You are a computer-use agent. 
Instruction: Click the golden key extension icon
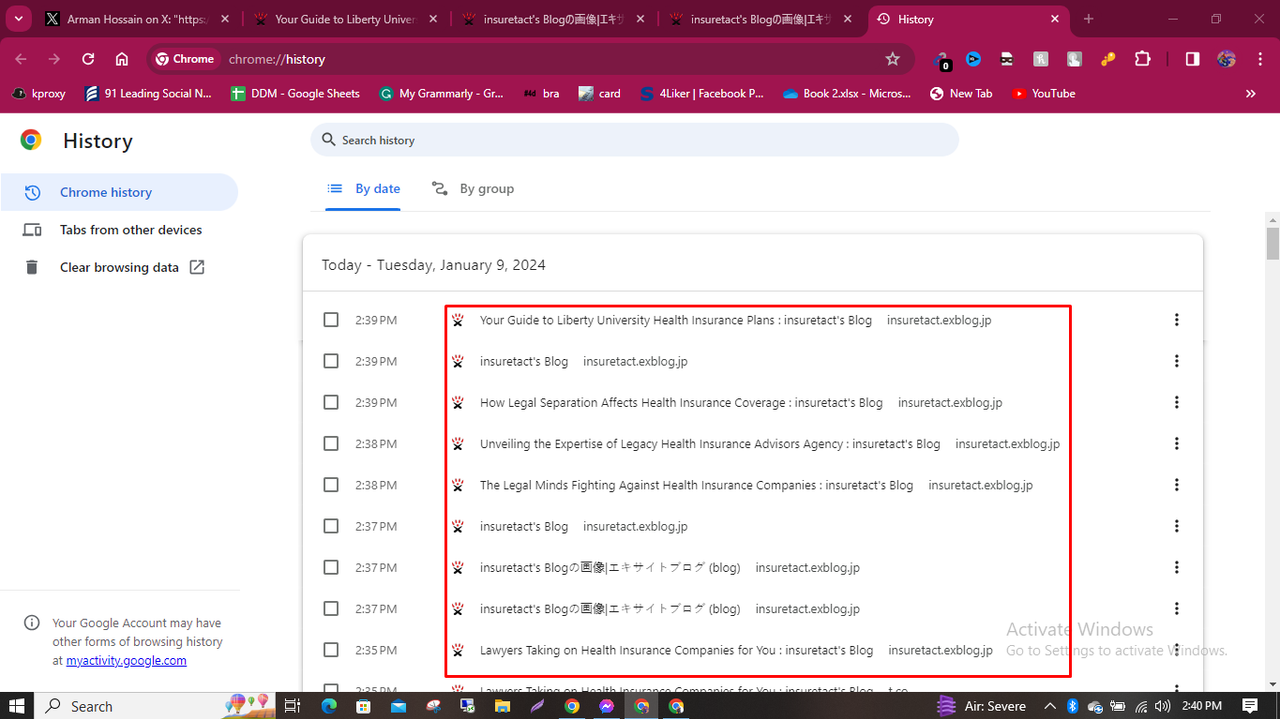1108,59
